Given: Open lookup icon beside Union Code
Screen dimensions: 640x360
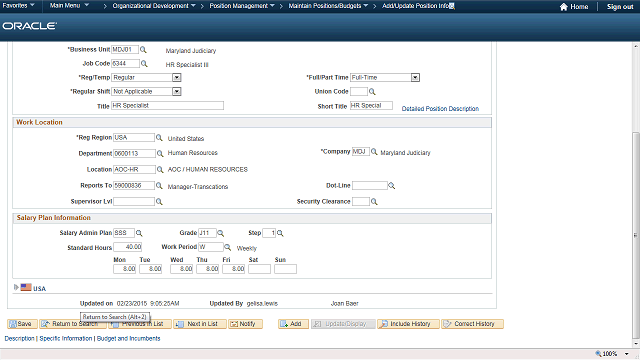Looking at the screenshot, I should point(372,92).
